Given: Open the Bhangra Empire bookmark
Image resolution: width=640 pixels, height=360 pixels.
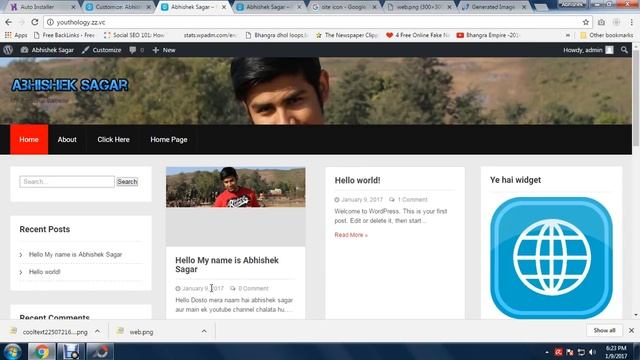Looking at the screenshot, I should (488, 35).
